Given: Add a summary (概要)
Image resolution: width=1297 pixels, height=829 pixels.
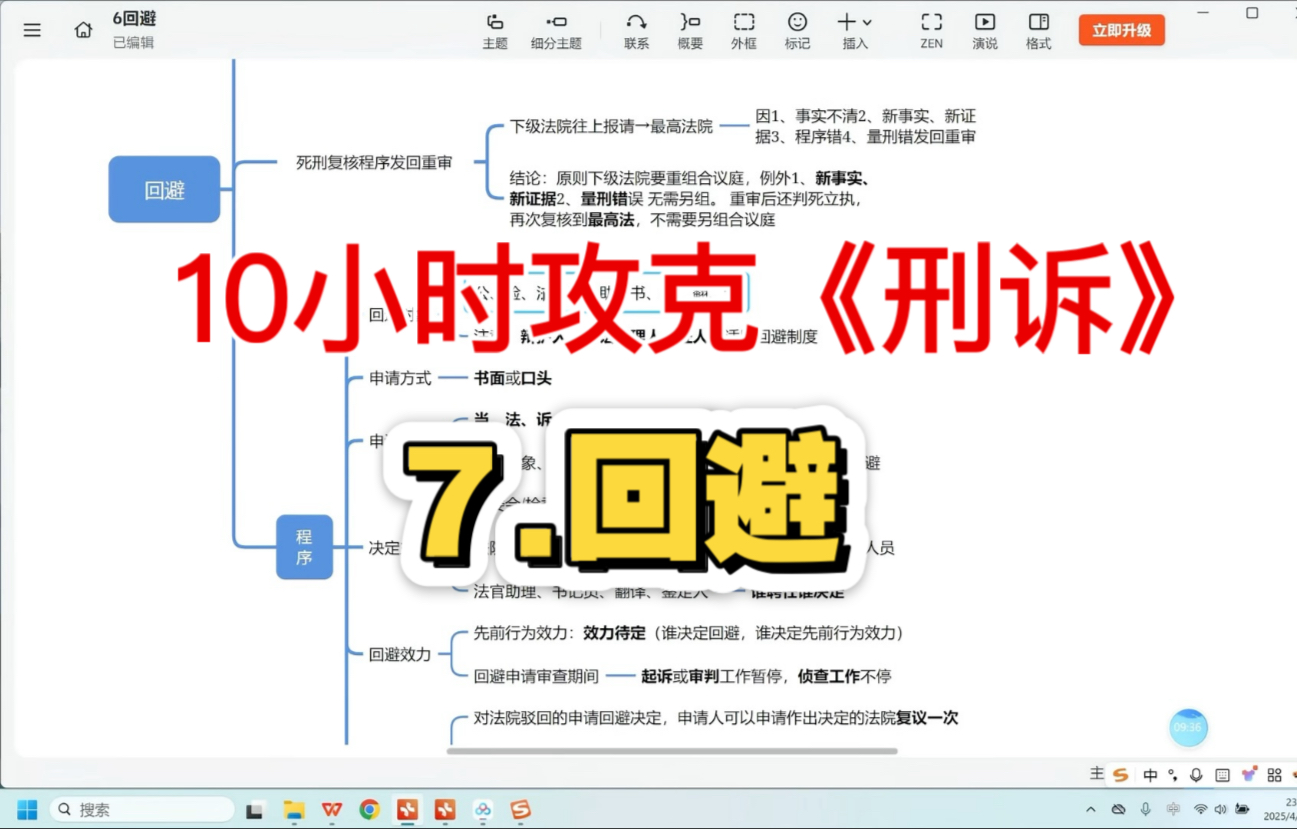Looking at the screenshot, I should [x=690, y=31].
